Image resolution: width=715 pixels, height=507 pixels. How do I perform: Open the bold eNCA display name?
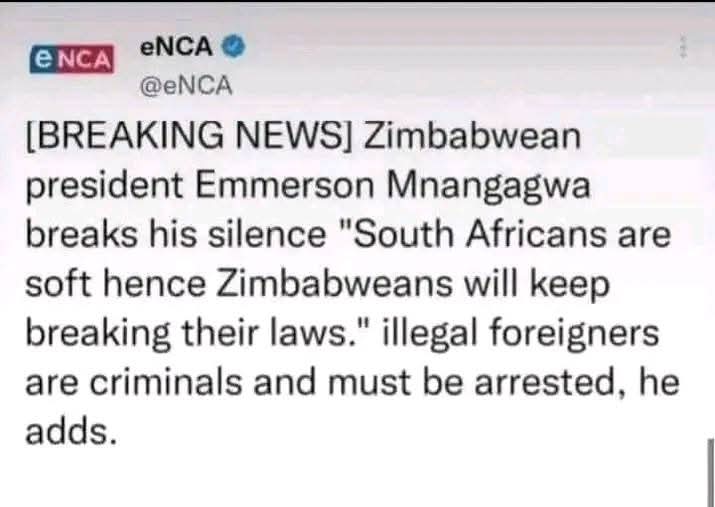click(176, 47)
